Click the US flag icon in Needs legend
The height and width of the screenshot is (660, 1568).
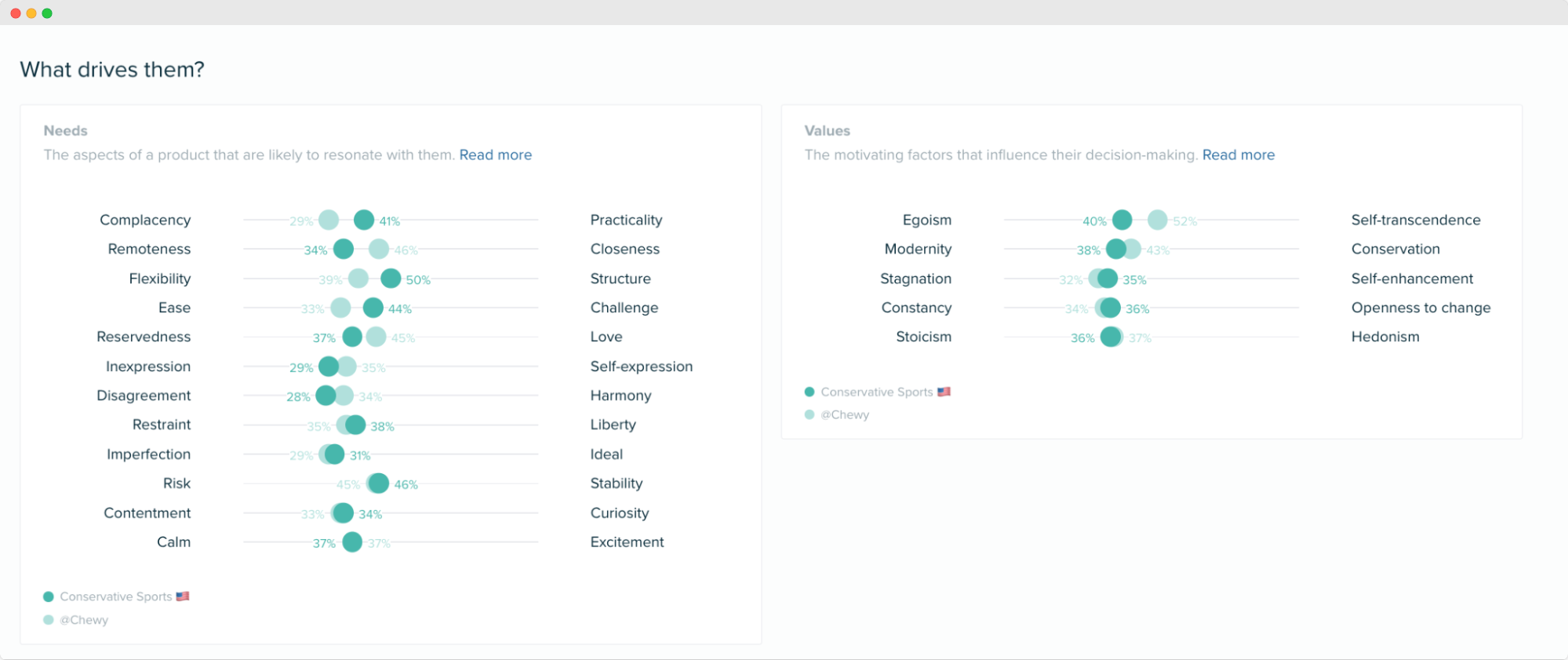[183, 596]
